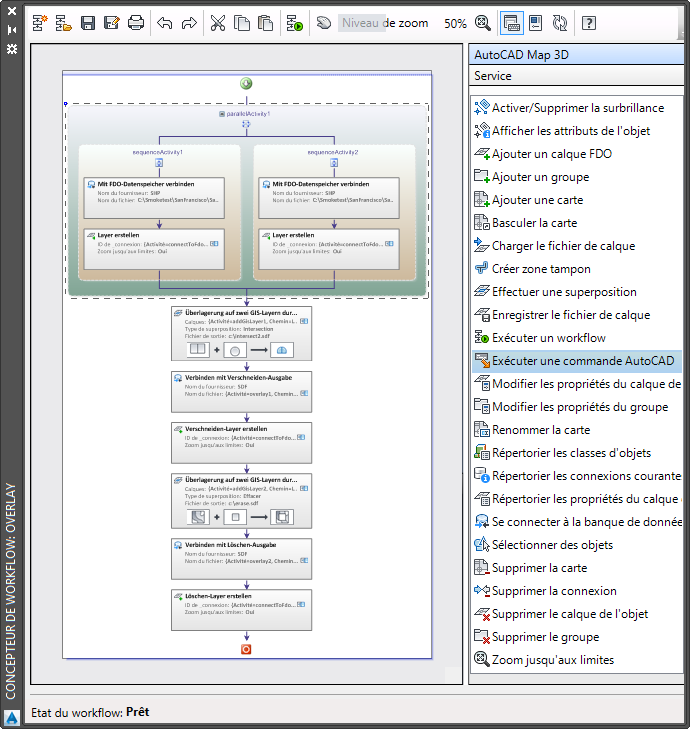Click Supprimer la connexion activity
The image size is (690, 729).
[577, 591]
